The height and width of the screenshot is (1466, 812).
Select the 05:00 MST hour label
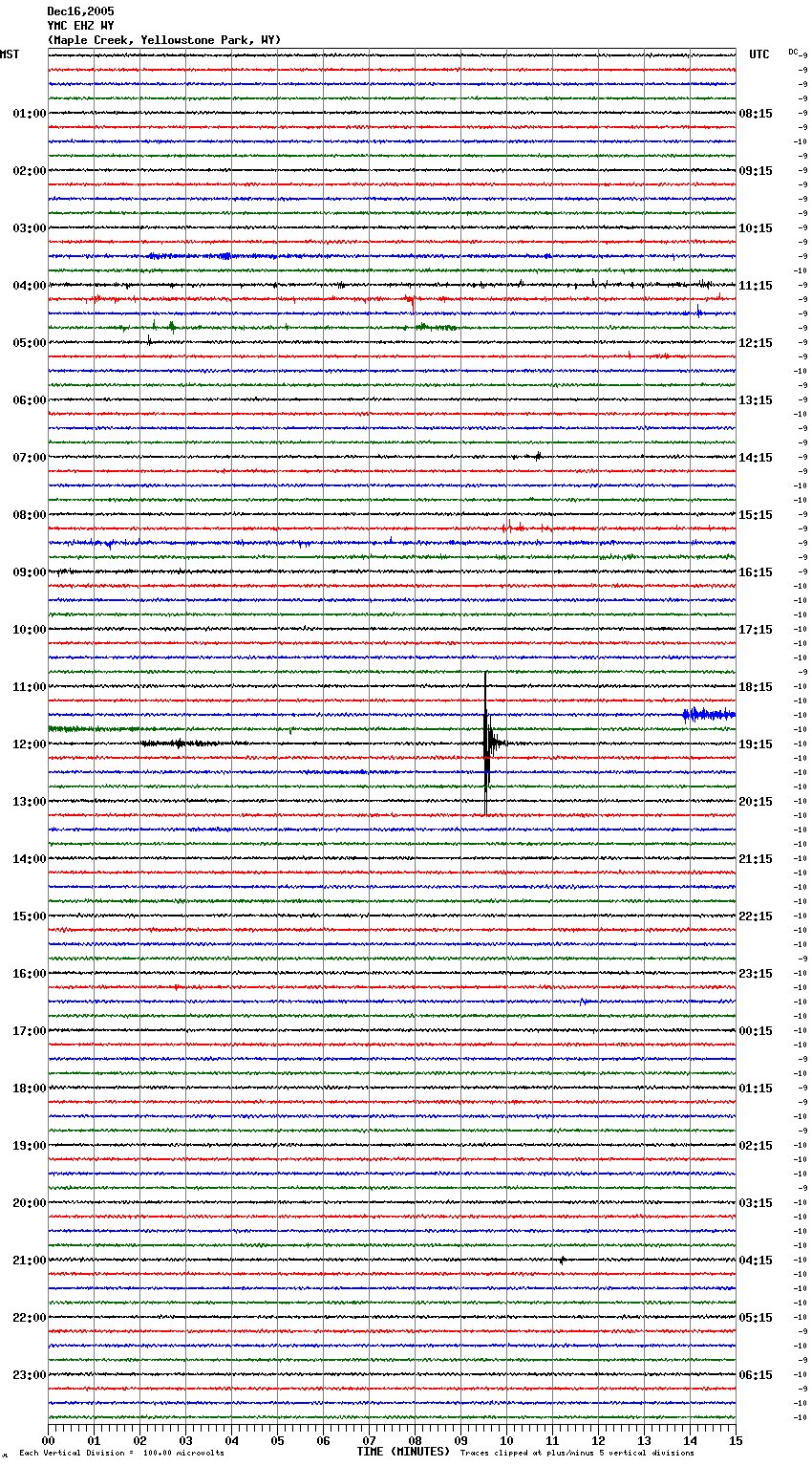pyautogui.click(x=30, y=343)
